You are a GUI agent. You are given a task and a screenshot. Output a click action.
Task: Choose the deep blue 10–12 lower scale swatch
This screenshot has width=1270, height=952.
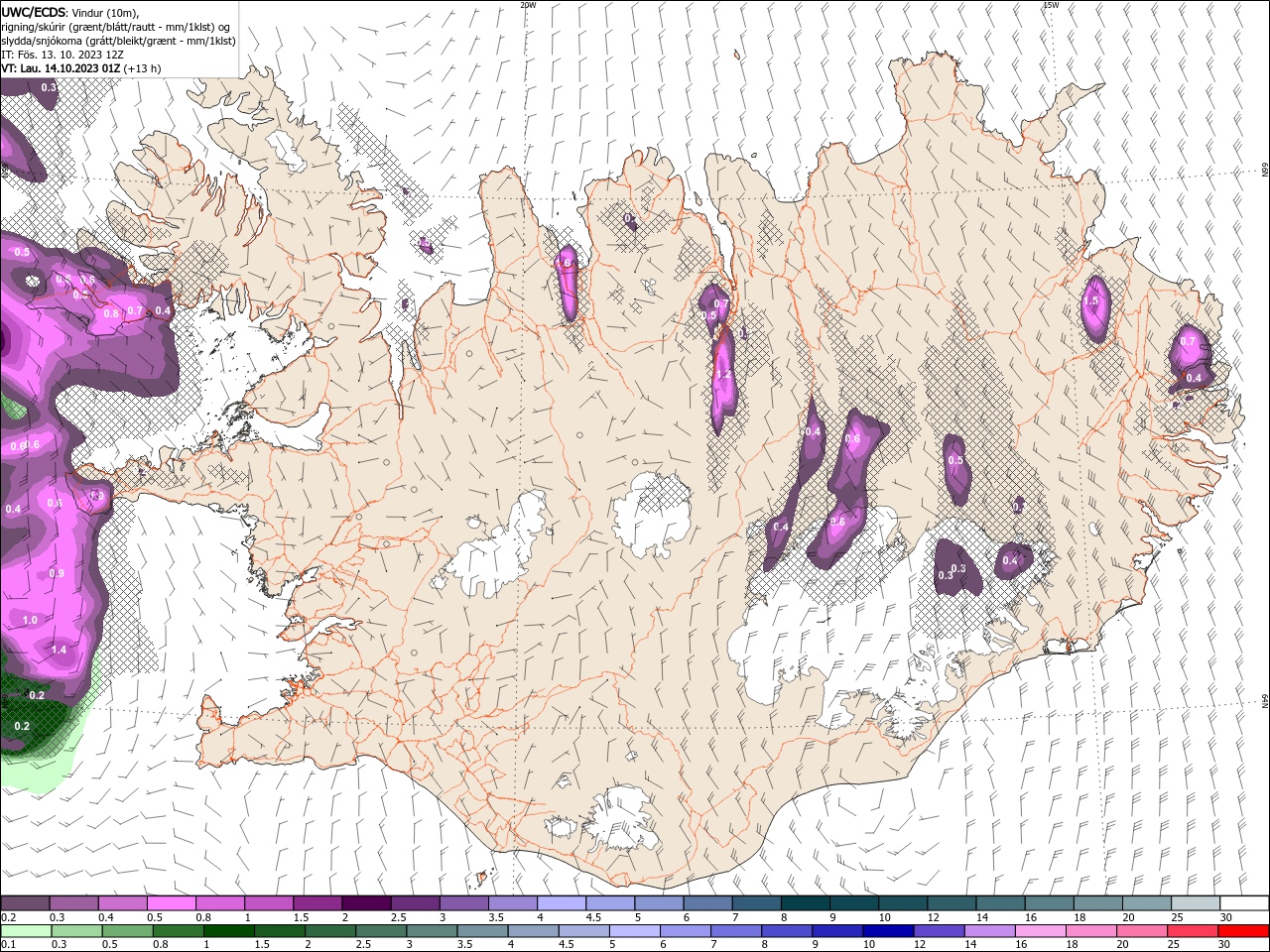click(887, 931)
